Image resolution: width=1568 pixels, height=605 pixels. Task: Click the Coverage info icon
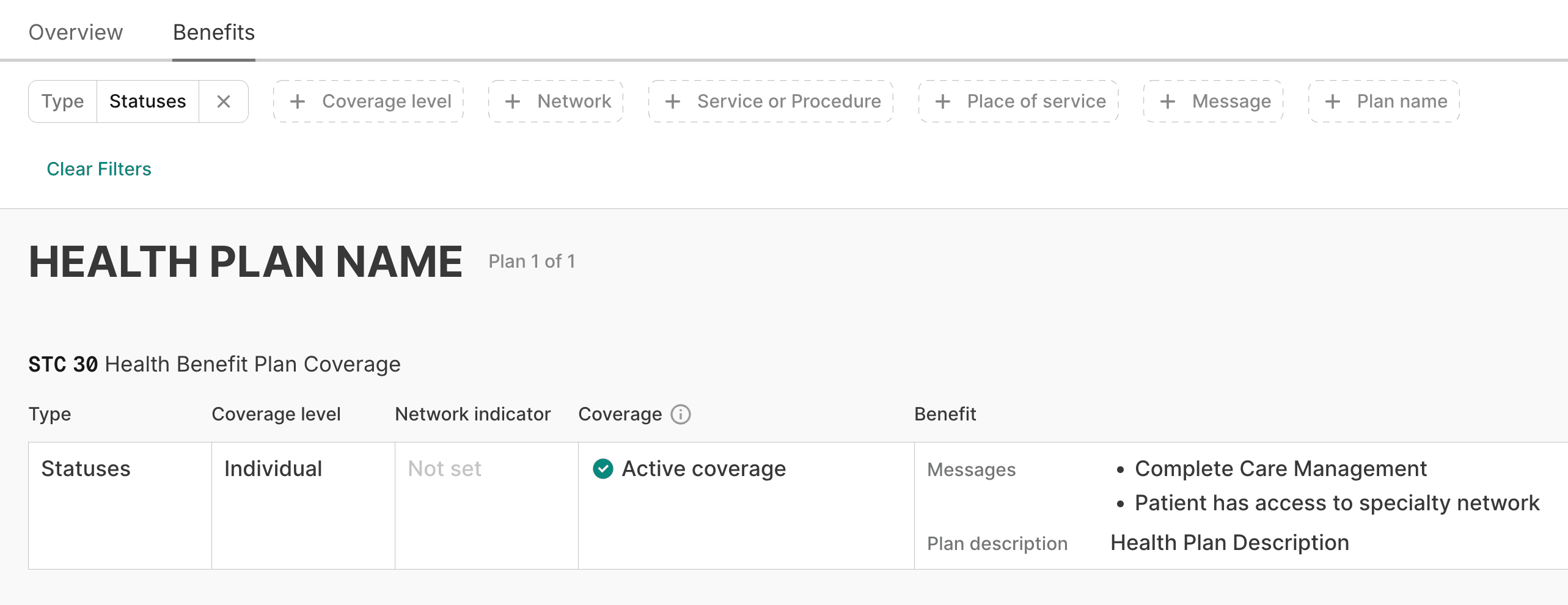[680, 414]
